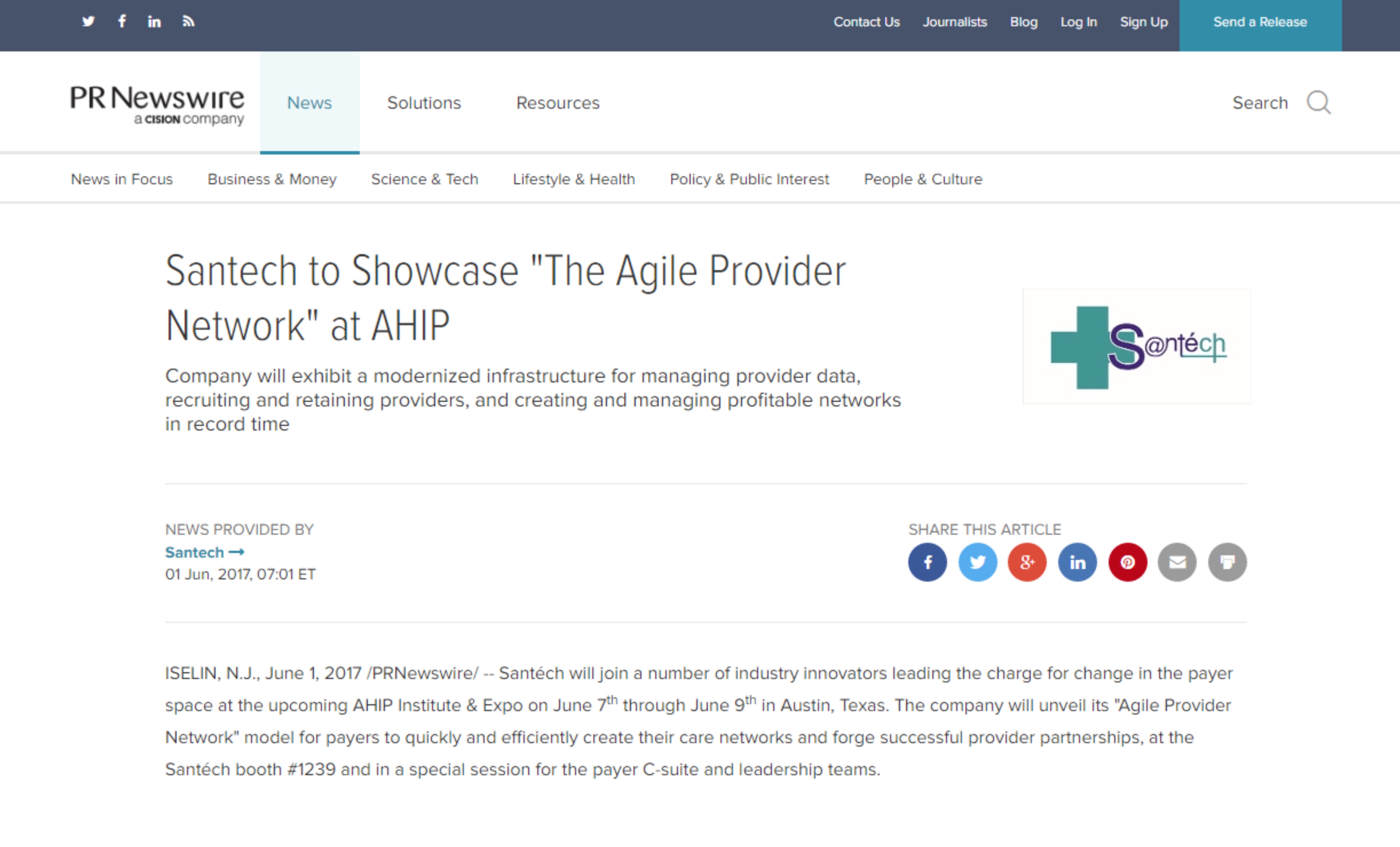Print article using printer icon
Viewport: 1400px width, 847px height.
click(x=1227, y=562)
